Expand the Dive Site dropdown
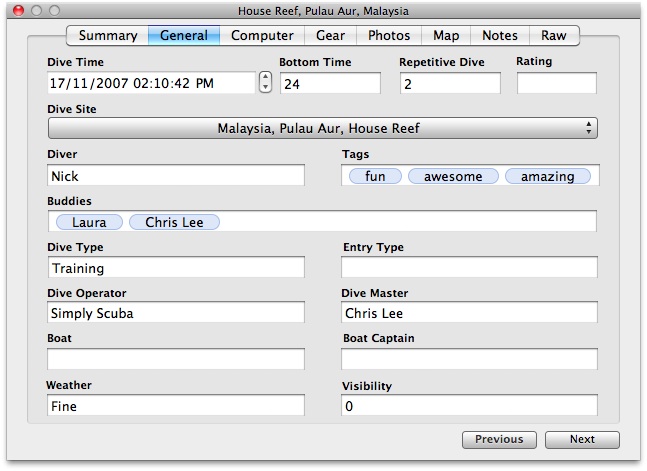Image resolution: width=647 pixels, height=471 pixels. (322, 129)
